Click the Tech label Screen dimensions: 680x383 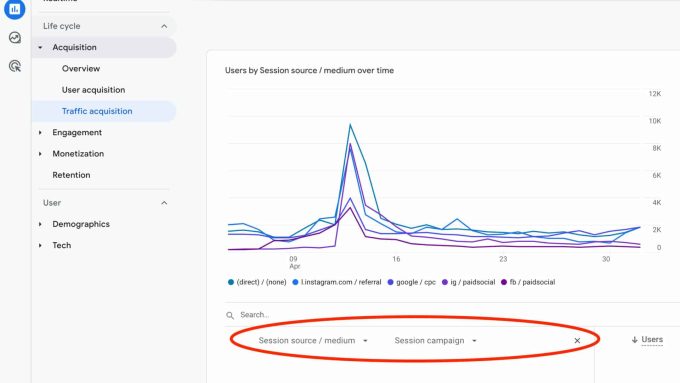pyautogui.click(x=62, y=245)
